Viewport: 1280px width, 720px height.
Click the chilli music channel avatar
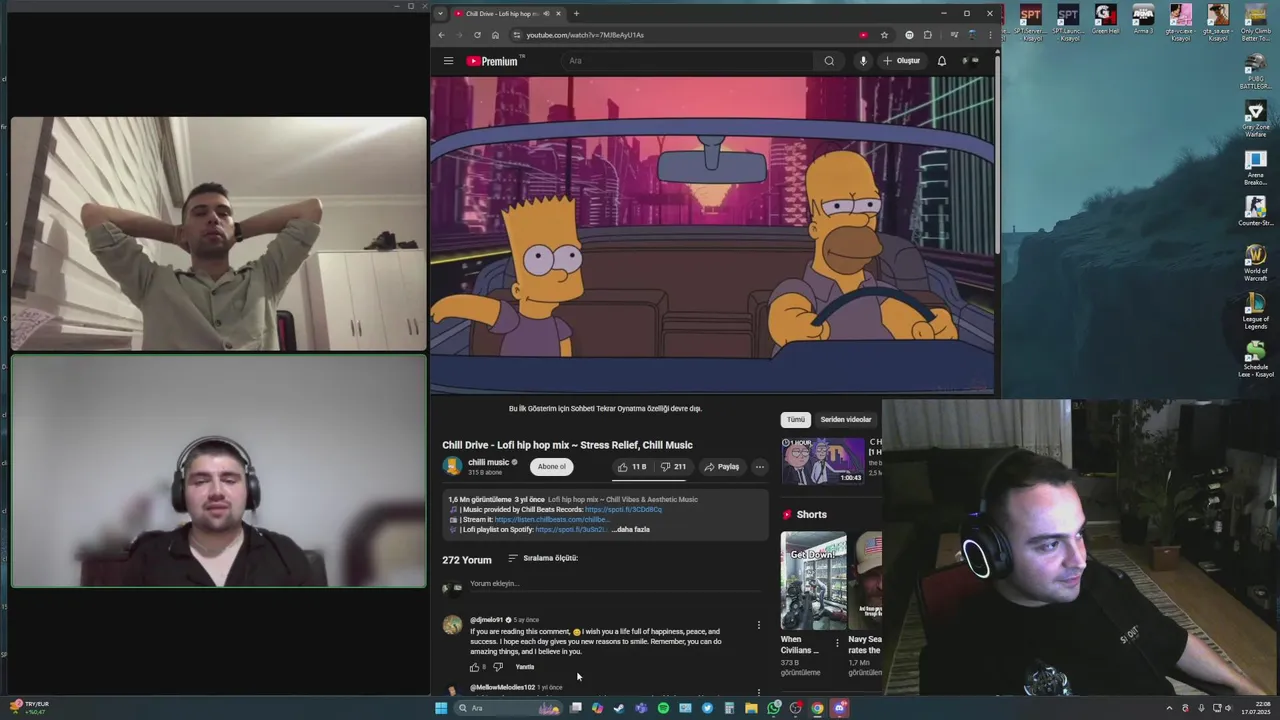452,466
